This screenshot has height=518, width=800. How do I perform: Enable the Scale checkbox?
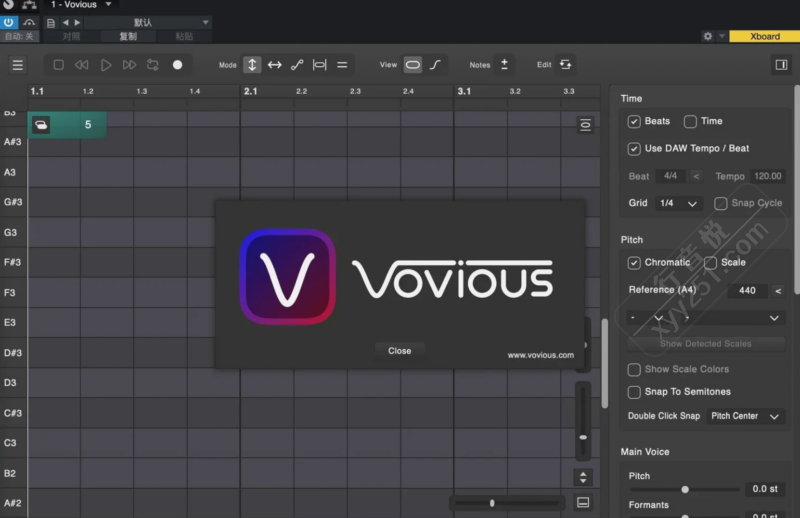710,262
